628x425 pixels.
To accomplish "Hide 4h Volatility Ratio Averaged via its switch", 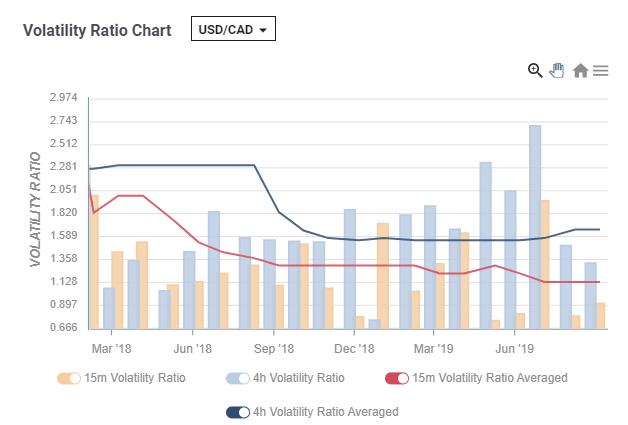I will click(x=239, y=412).
